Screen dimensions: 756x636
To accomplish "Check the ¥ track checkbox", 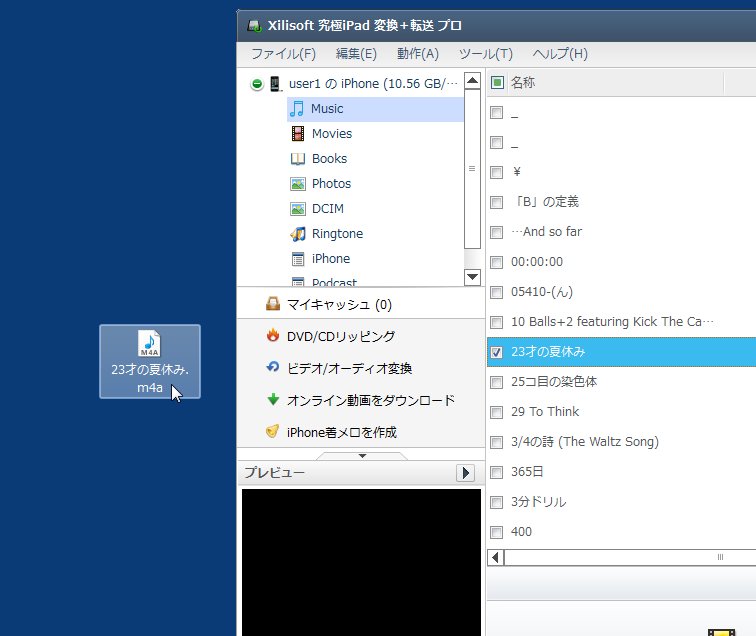I will tap(497, 173).
